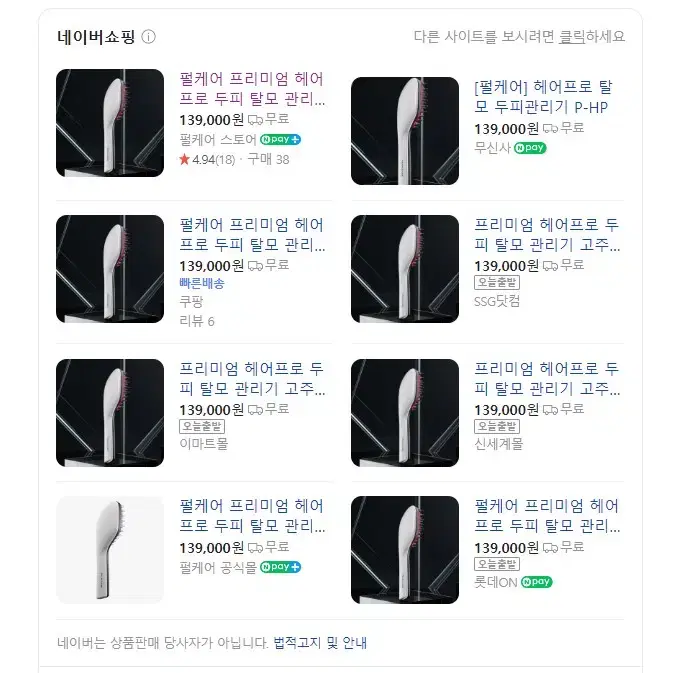Click Npay plus badge next to 펄케어 공식몰
The image size is (673, 673).
coord(280,567)
